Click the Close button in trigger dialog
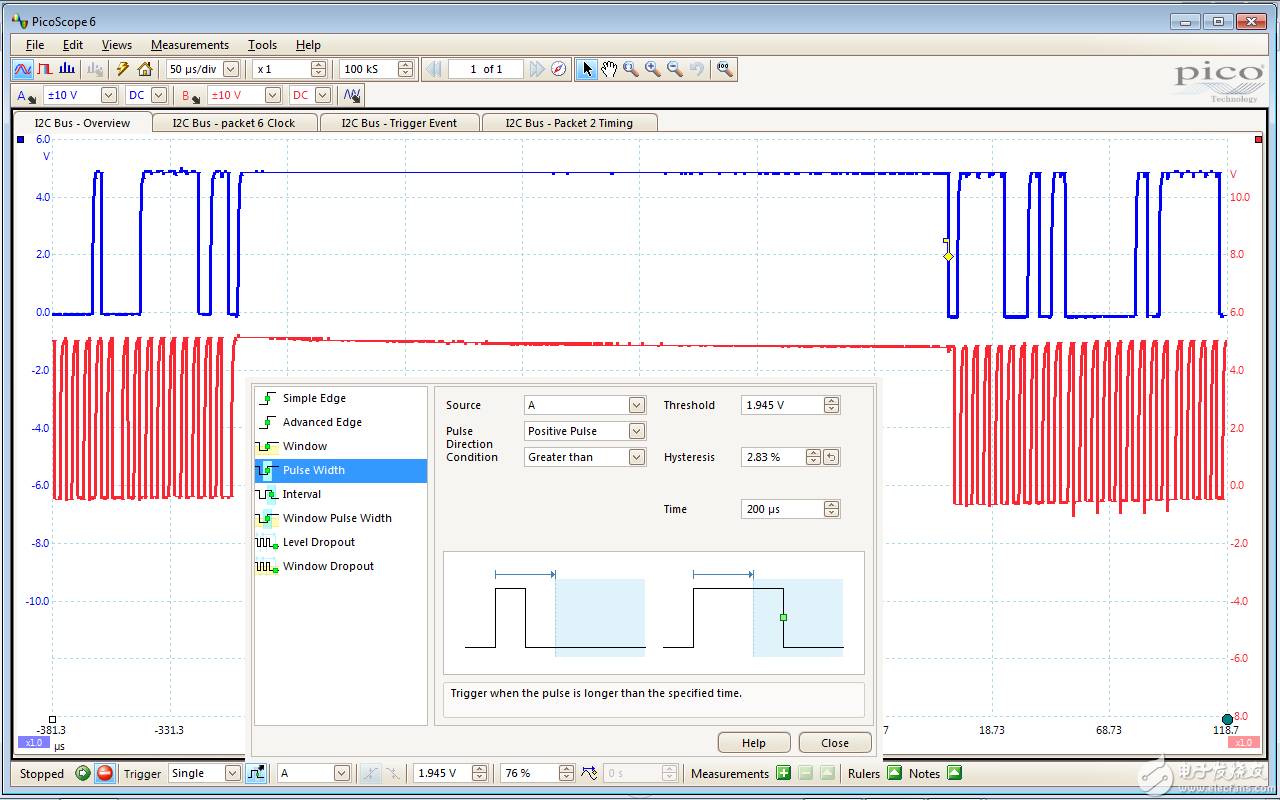The image size is (1280, 800). click(834, 743)
